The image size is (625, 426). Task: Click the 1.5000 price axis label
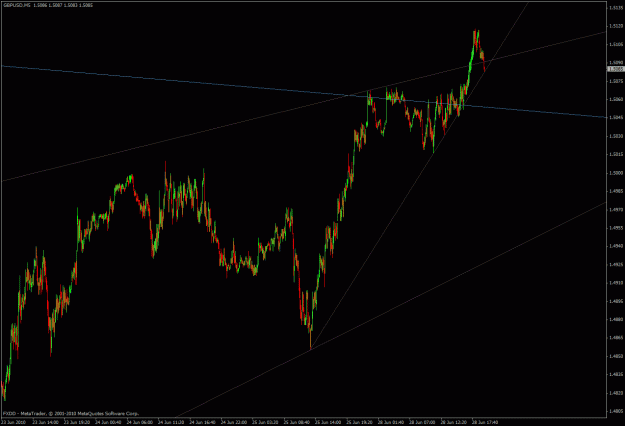pos(616,173)
